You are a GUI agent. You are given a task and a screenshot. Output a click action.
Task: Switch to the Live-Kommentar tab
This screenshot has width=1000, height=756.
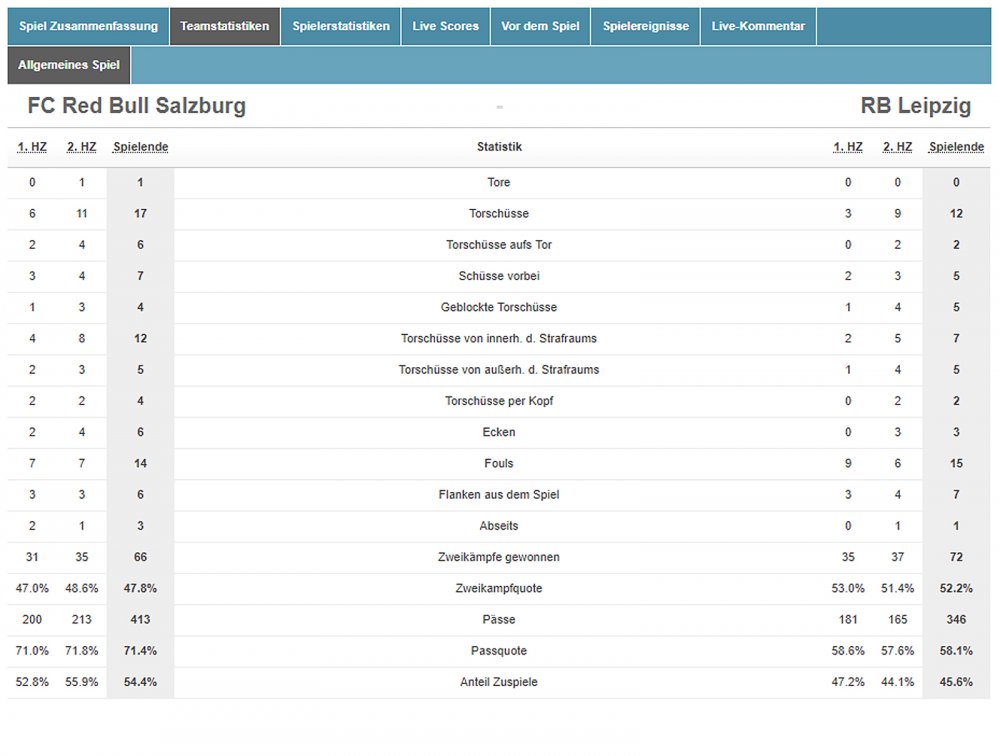tap(758, 26)
